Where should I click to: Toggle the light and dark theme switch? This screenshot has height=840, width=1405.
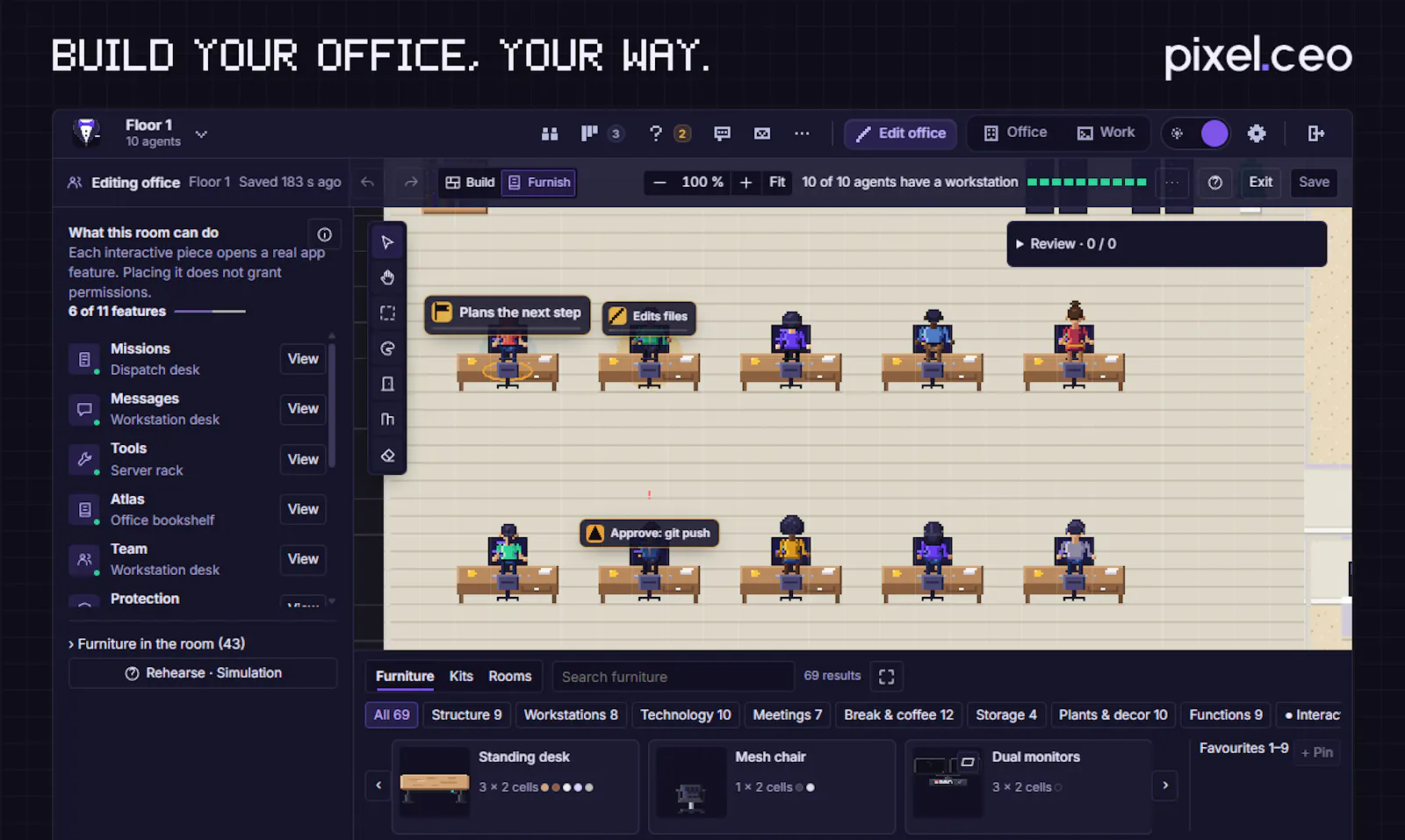click(1196, 133)
